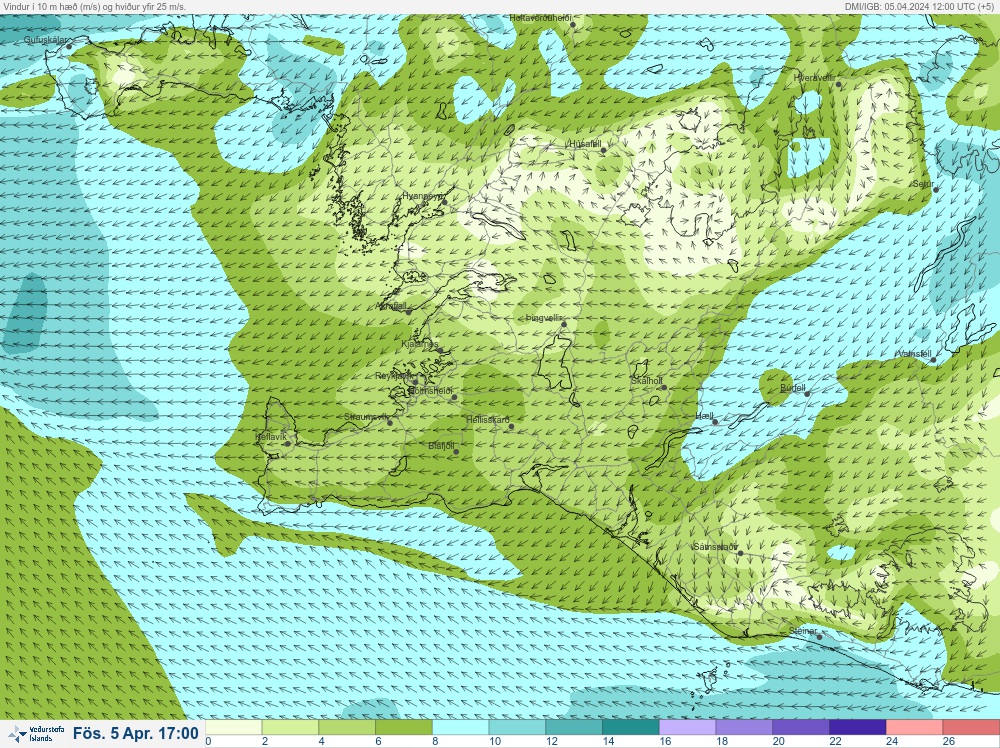Screen dimensions: 1000x748
Task: Select the dark green 6–8 m/s legend swatch
Action: [404, 728]
